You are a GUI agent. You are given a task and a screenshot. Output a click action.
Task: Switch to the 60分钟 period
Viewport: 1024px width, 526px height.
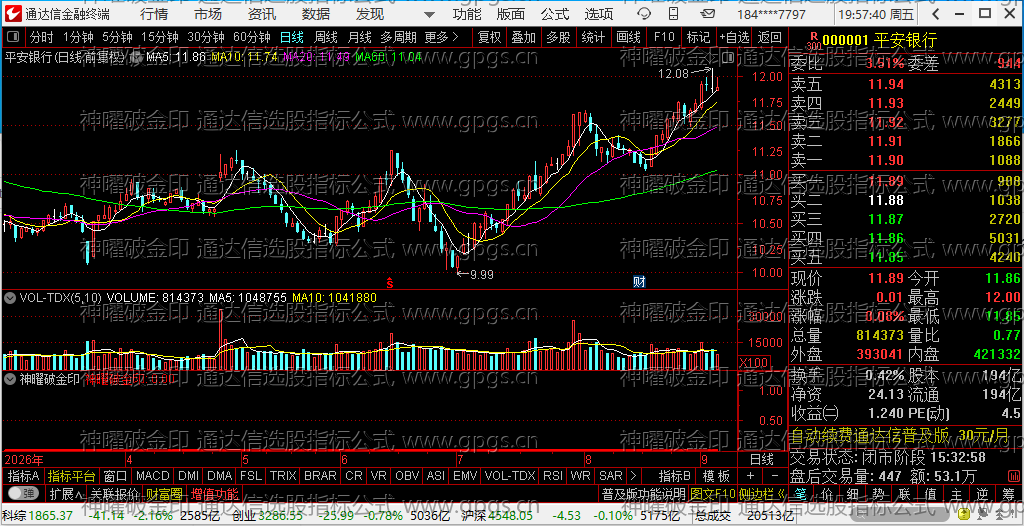pos(251,37)
